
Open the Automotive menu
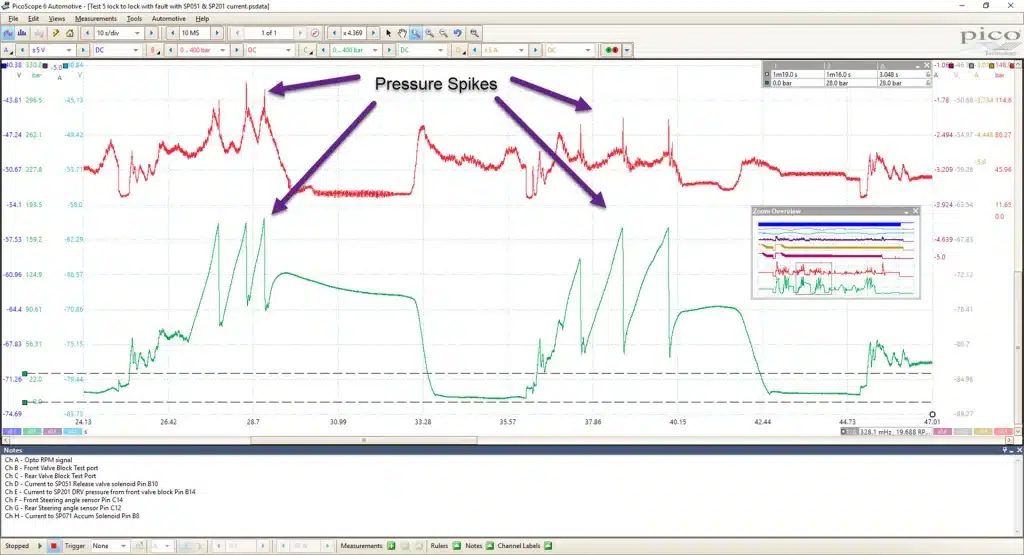tap(168, 19)
